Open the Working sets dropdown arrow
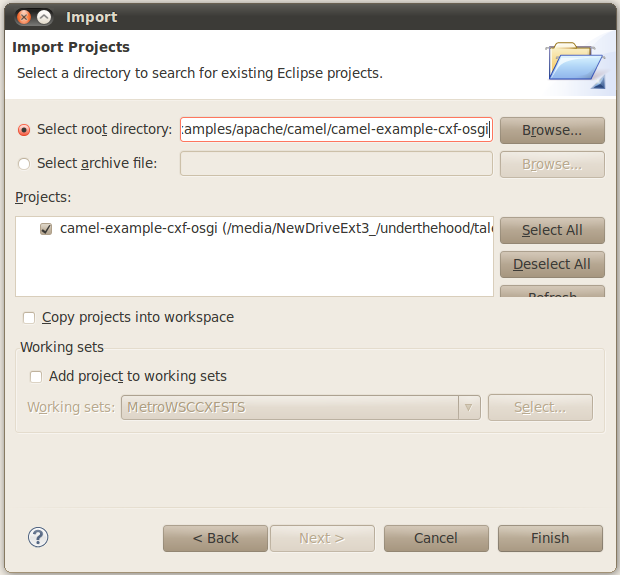620x575 pixels. tap(468, 408)
